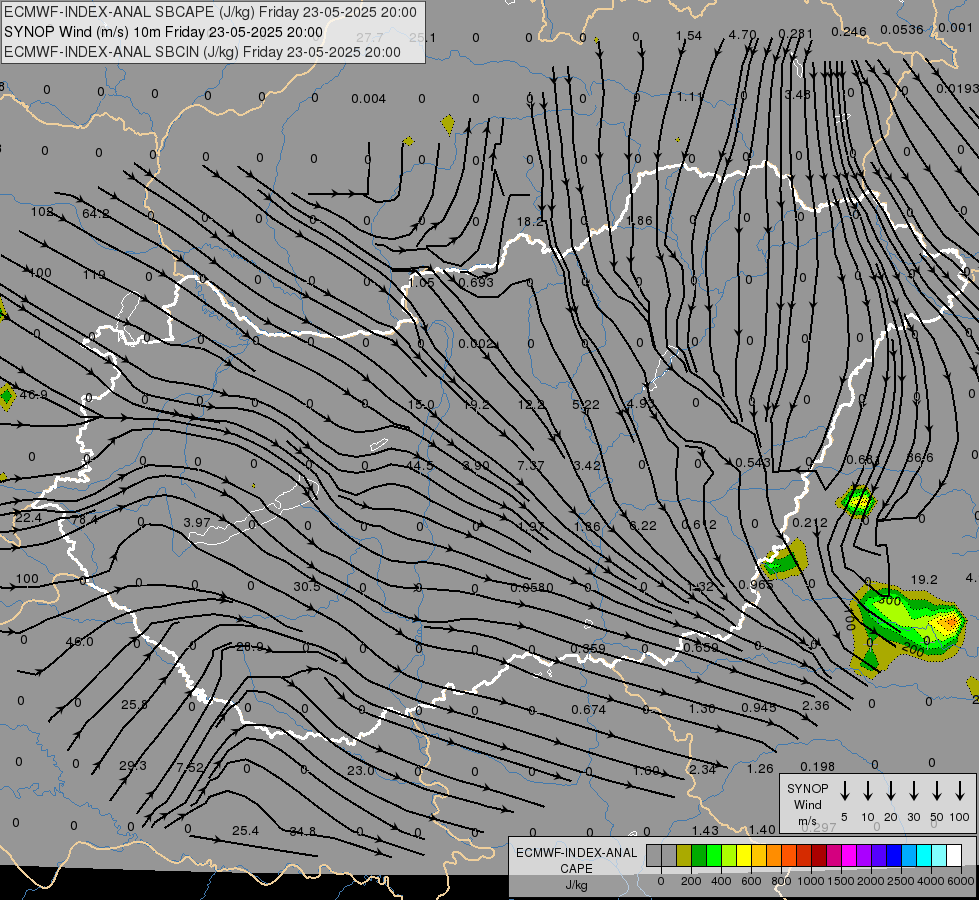979x900 pixels.
Task: Click the 20 m/s wind arrow in legend
Action: [x=890, y=791]
